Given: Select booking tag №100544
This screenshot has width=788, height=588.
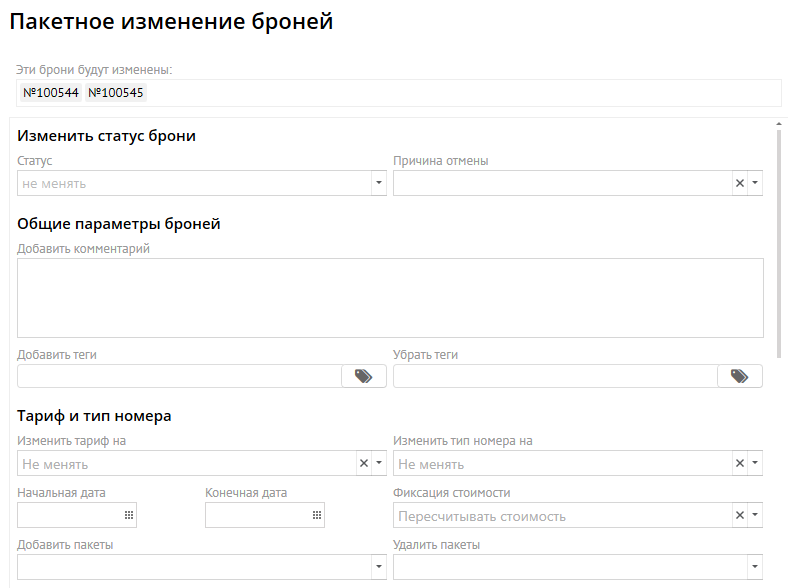Looking at the screenshot, I should pyautogui.click(x=51, y=93).
